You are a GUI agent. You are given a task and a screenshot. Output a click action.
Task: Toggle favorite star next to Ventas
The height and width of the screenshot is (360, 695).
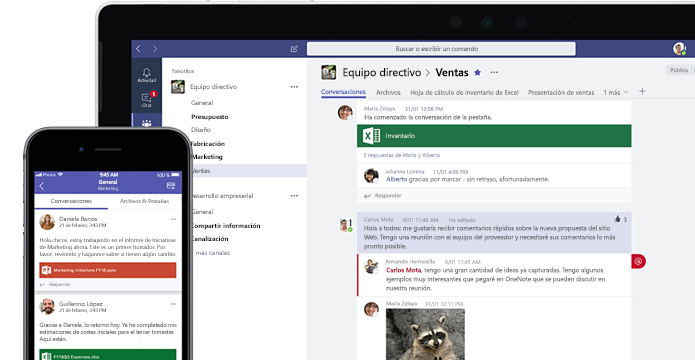click(x=477, y=72)
